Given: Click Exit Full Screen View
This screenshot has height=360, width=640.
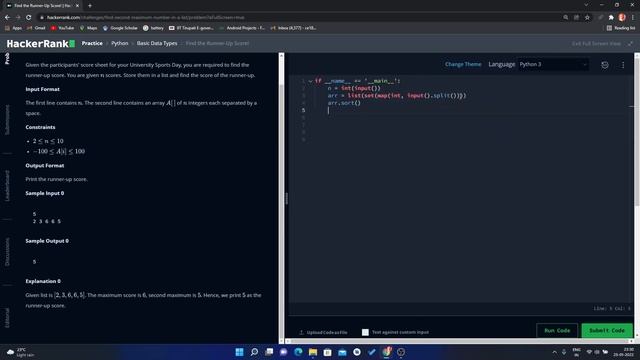Looking at the screenshot, I should coord(596,44).
